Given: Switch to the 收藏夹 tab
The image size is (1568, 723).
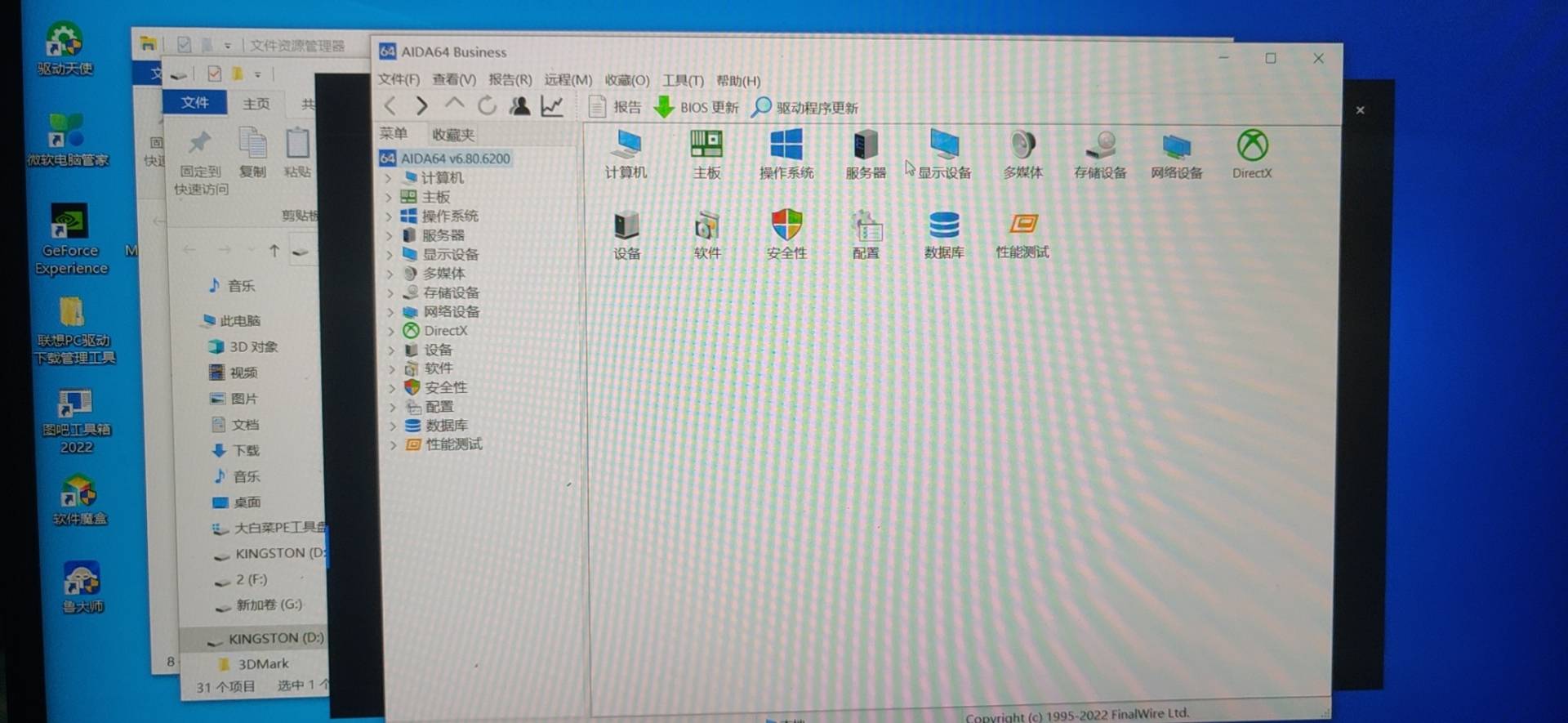Looking at the screenshot, I should pos(452,135).
